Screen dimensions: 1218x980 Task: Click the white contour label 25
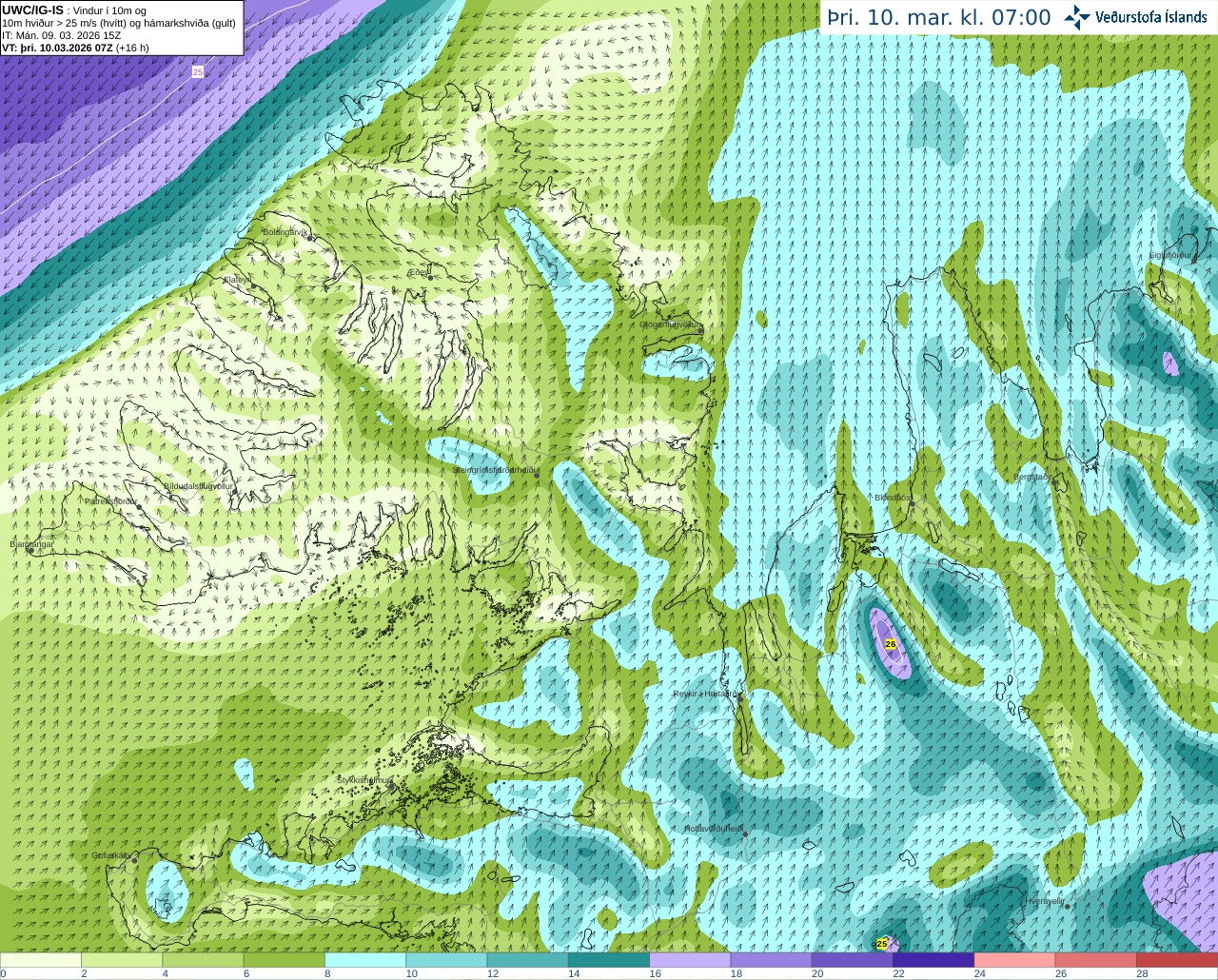[198, 71]
